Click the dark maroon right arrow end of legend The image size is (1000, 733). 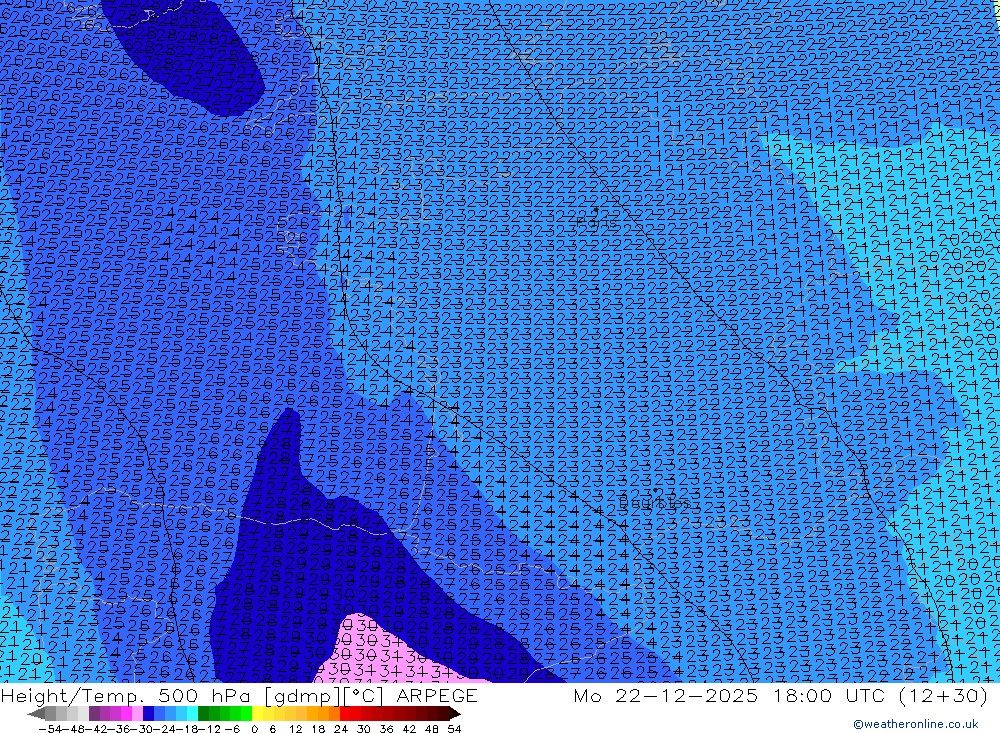(x=455, y=714)
